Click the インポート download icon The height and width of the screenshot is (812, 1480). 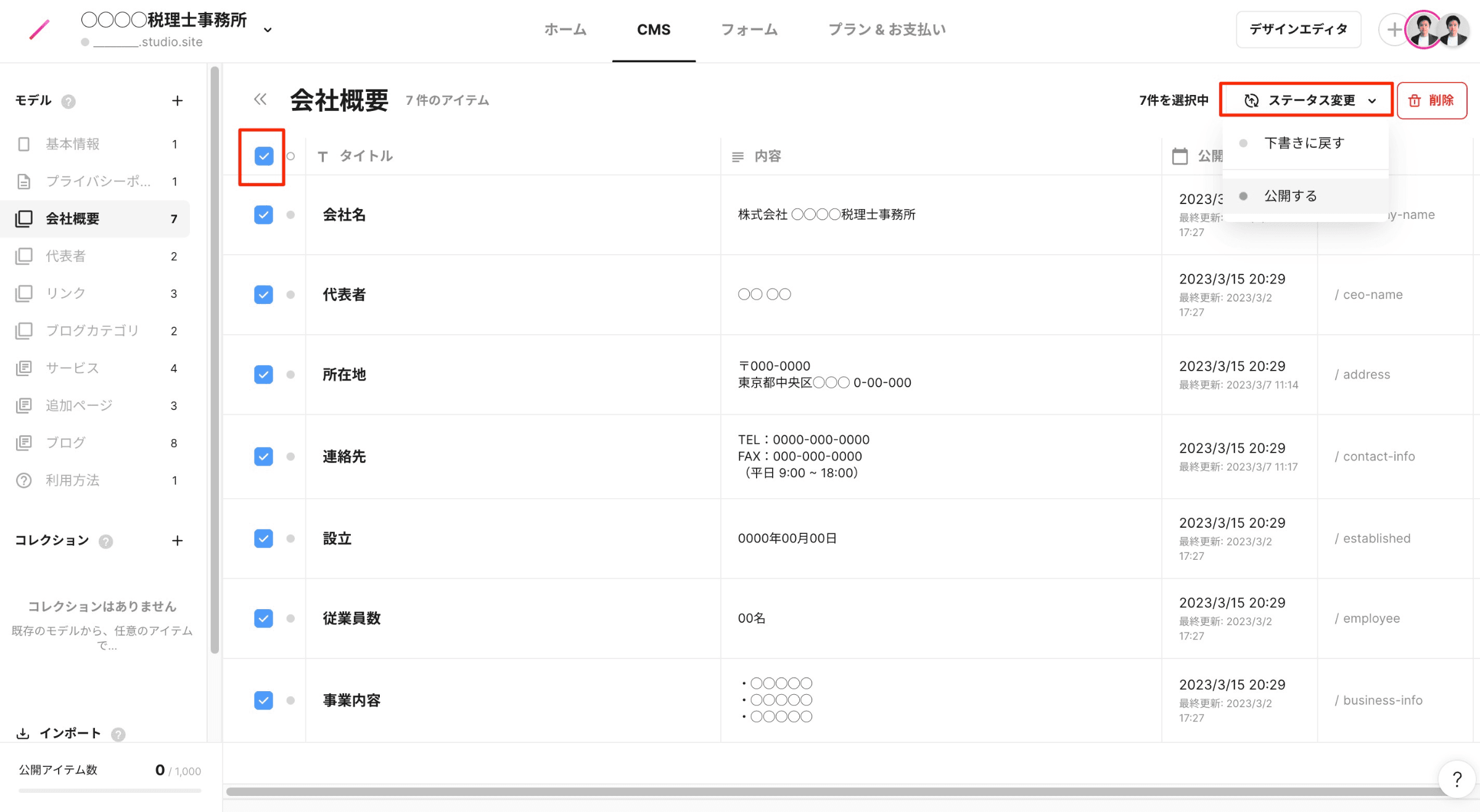coord(23,733)
